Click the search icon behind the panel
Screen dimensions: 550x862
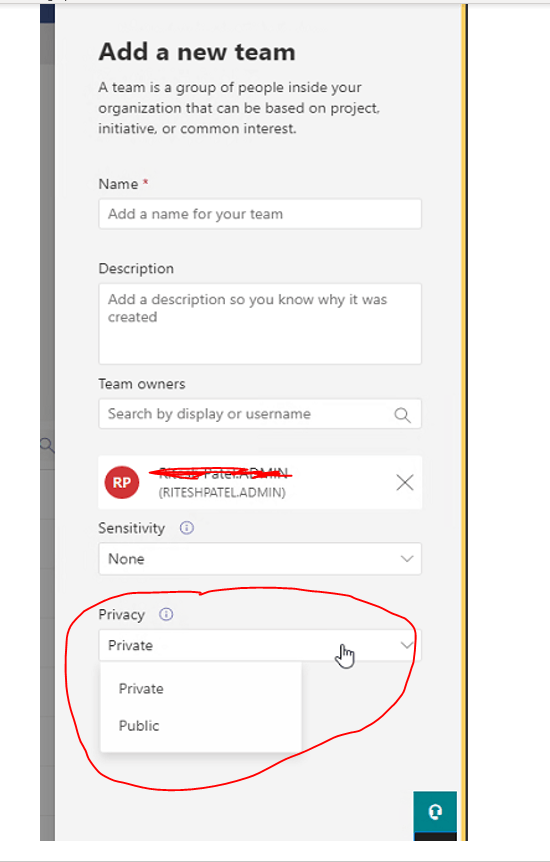click(47, 445)
